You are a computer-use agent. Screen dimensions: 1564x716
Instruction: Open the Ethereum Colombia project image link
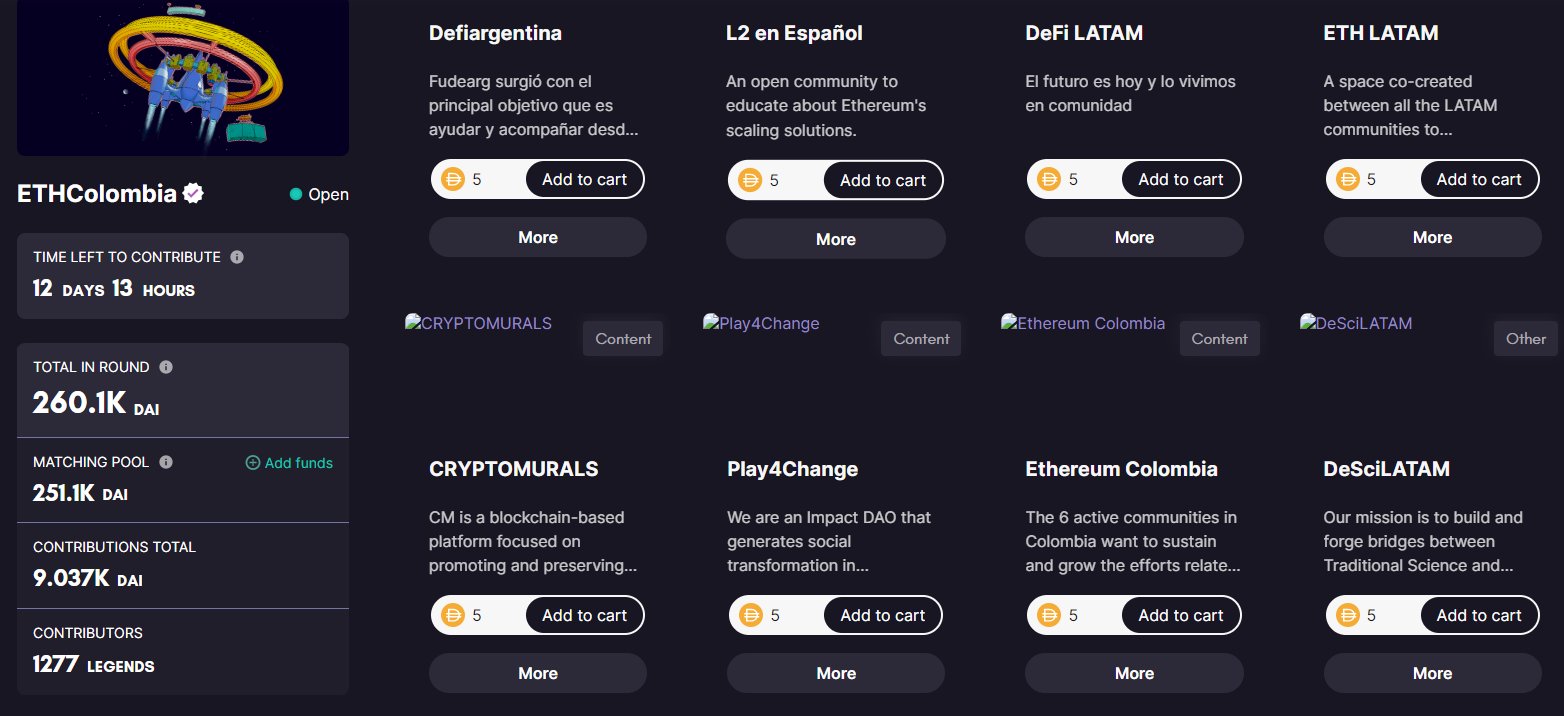1083,323
